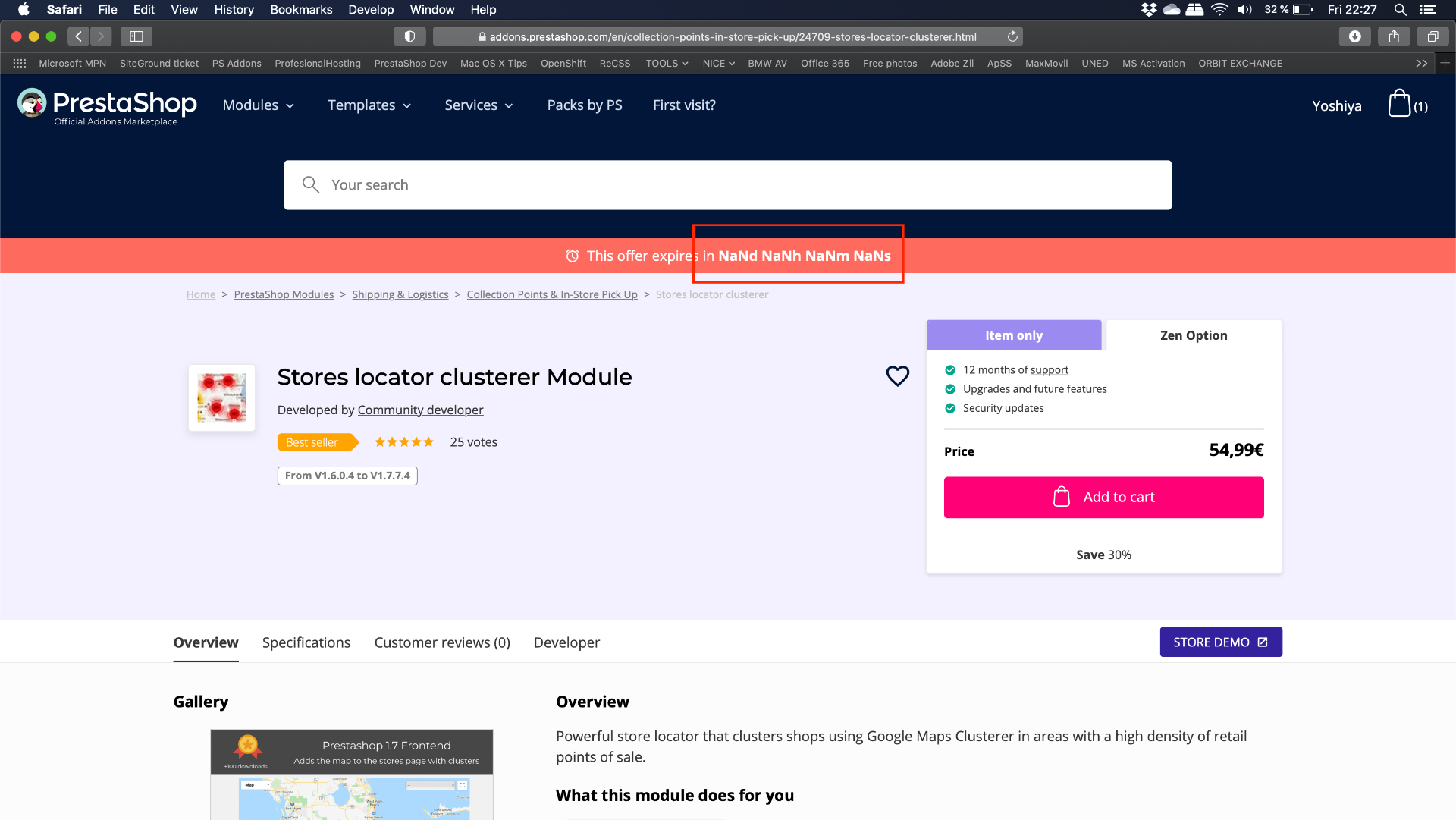1456x820 pixels.
Task: Toggle the Safari sidebar button
Action: (136, 36)
